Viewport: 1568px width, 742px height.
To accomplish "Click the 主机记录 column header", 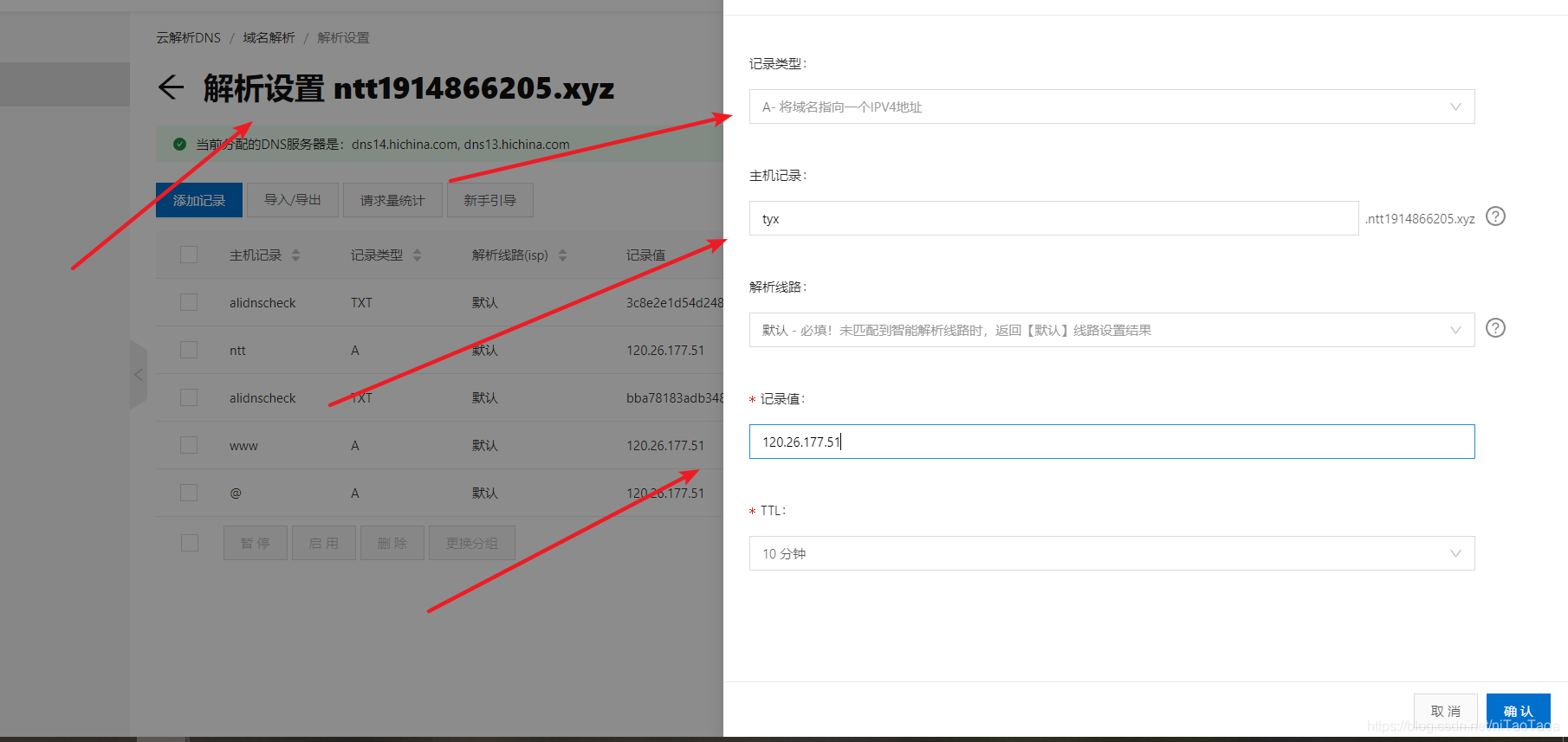I will click(x=256, y=255).
